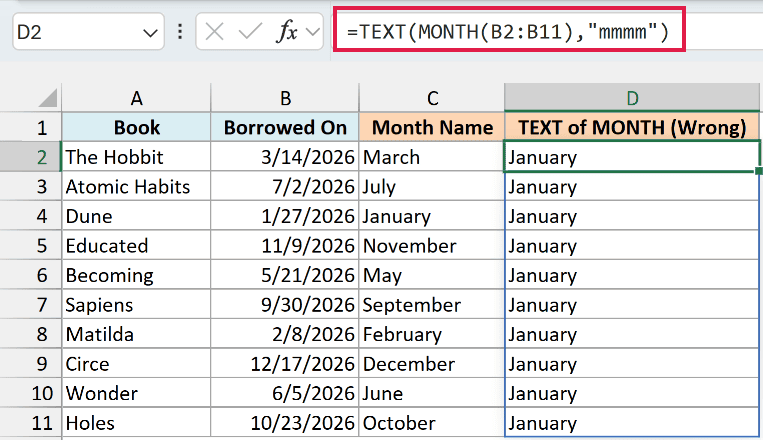Select January cell in row 2, column D
Image resolution: width=763 pixels, height=440 pixels.
pyautogui.click(x=632, y=157)
